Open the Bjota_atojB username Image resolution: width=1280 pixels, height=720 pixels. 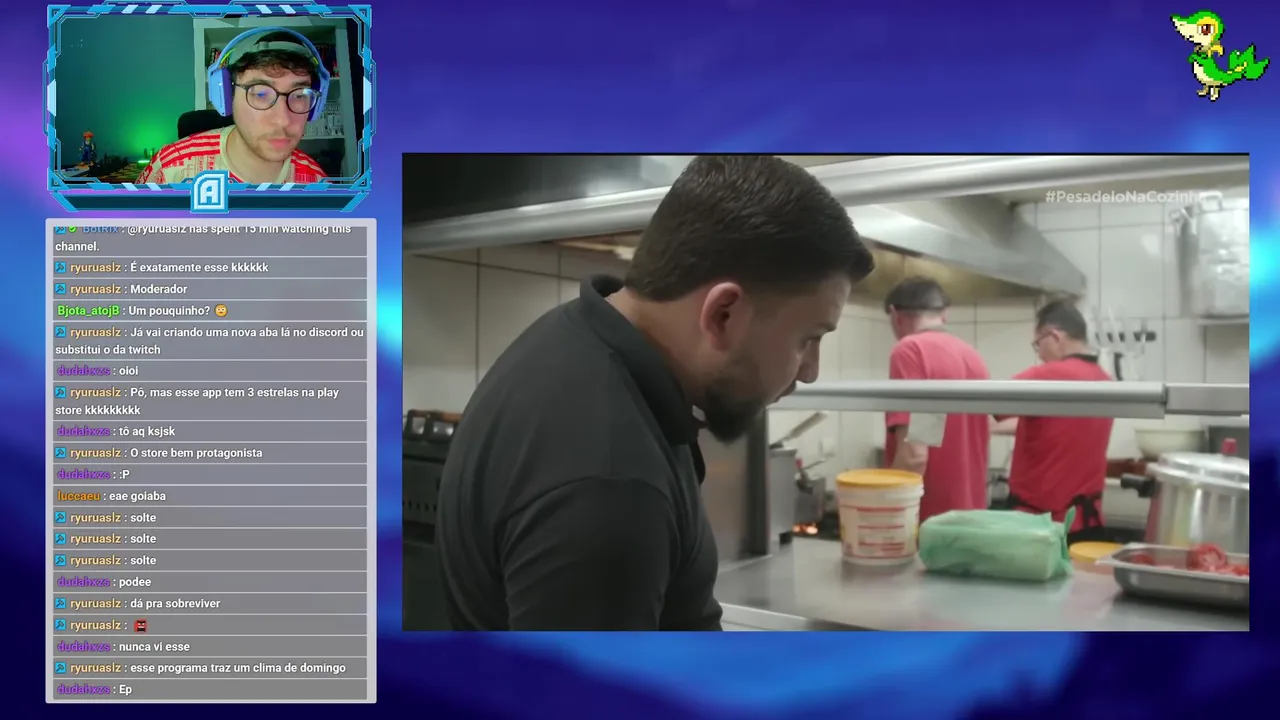[x=88, y=311]
